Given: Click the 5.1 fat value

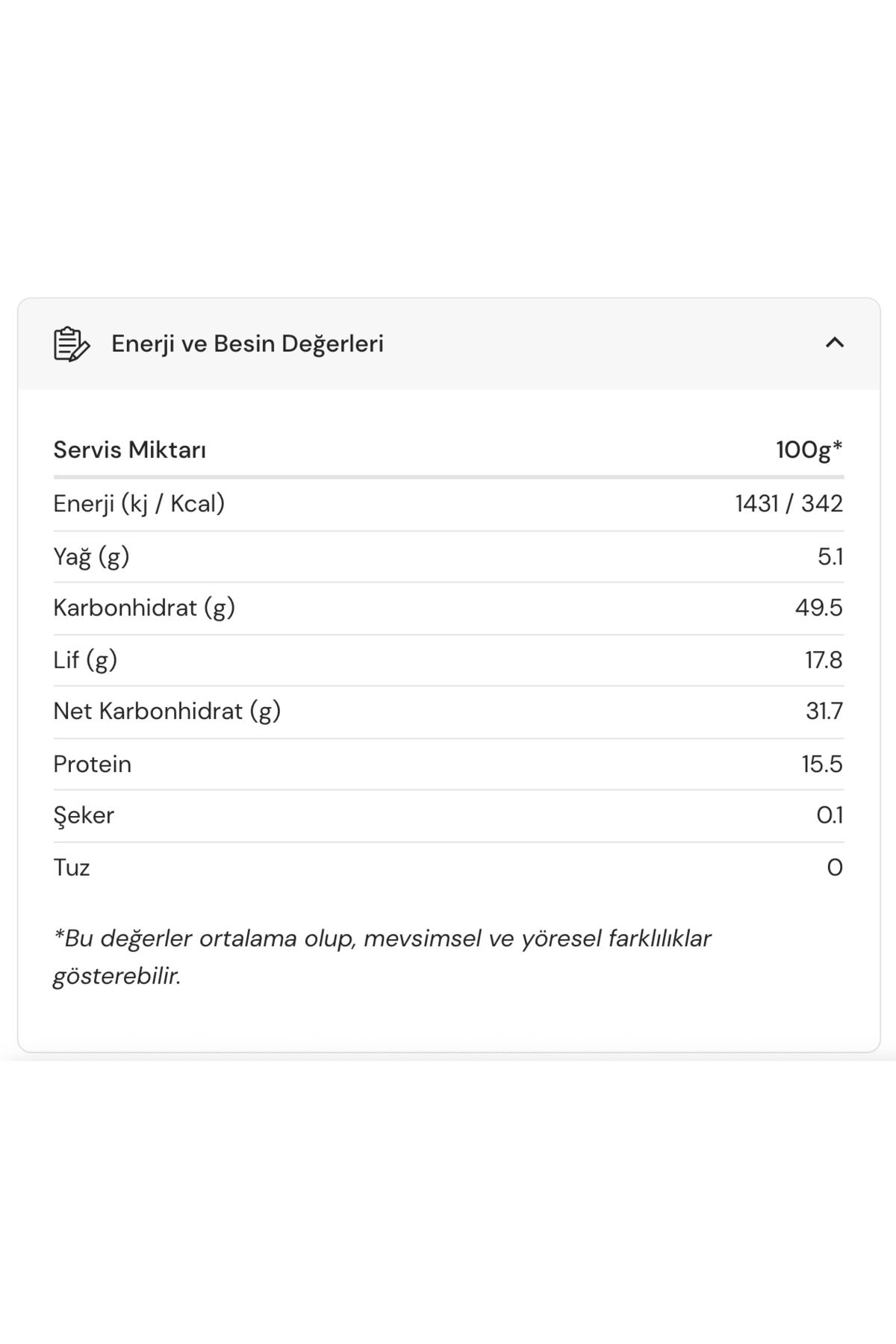Looking at the screenshot, I should pos(830,557).
